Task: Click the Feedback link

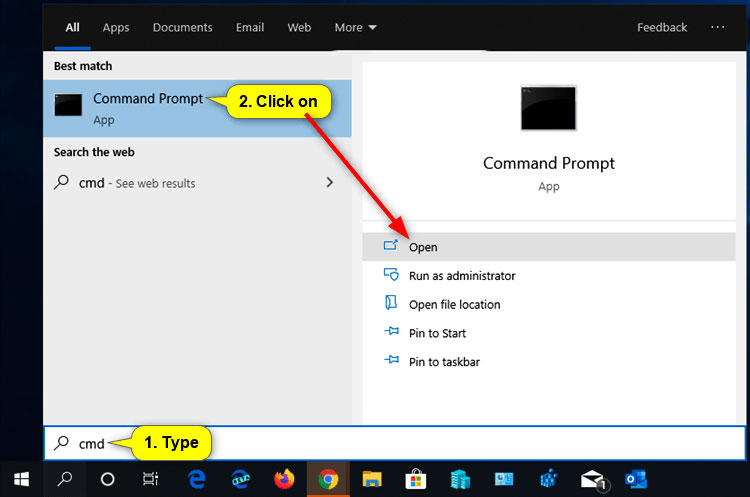Action: 662,28
